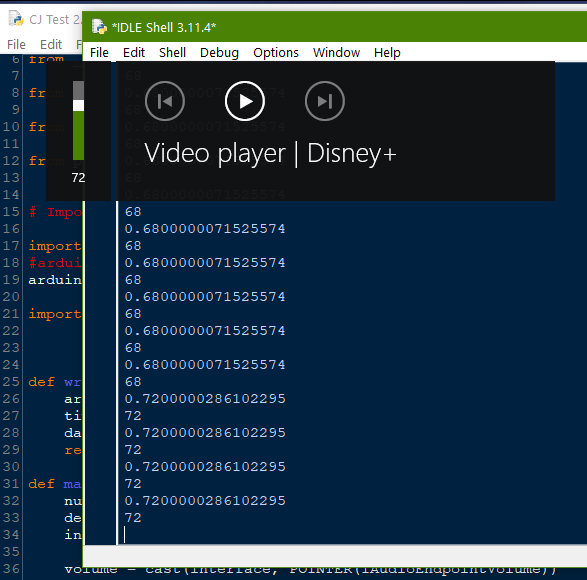Open the Debug menu
The height and width of the screenshot is (580, 587).
(219, 52)
